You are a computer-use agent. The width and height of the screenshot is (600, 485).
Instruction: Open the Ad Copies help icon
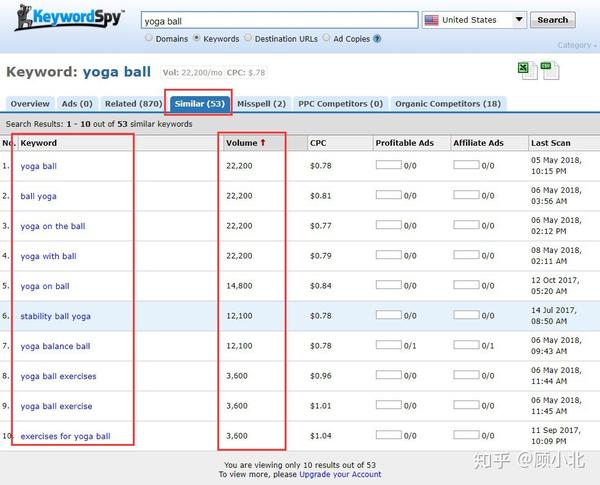coord(377,39)
